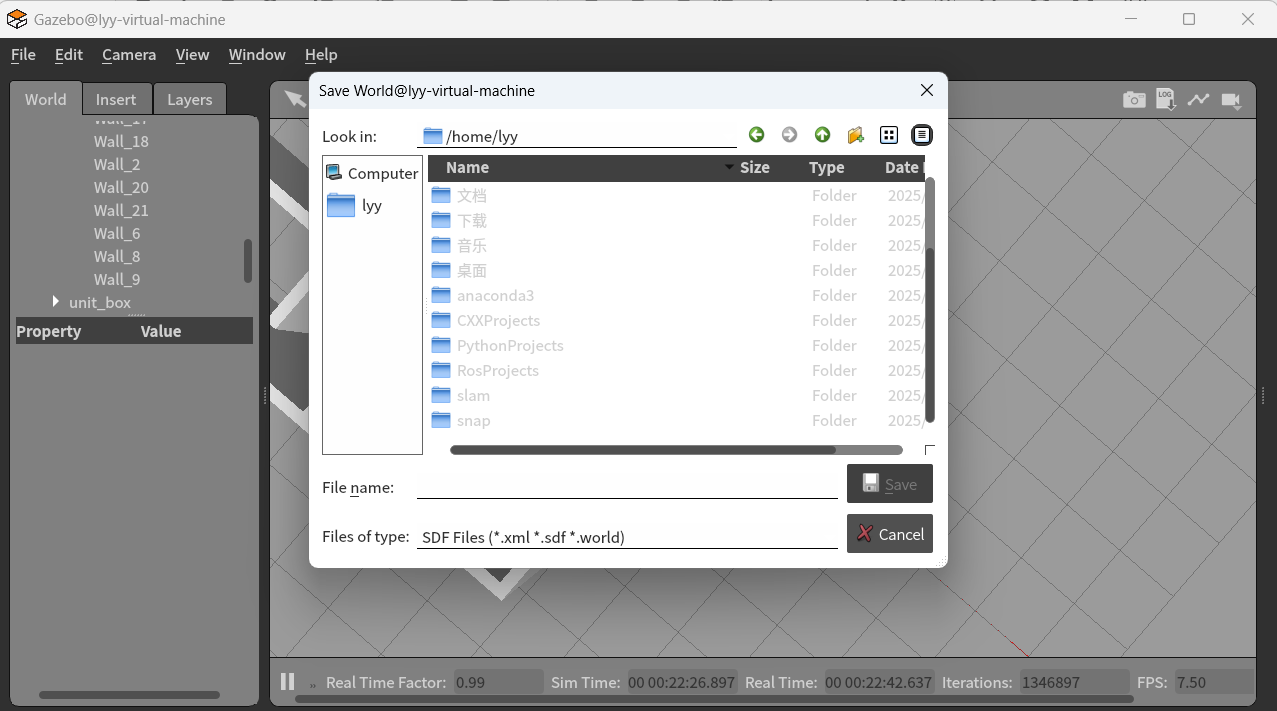This screenshot has height=711, width=1277.
Task: Click the Real Time Factor value
Action: (x=498, y=682)
